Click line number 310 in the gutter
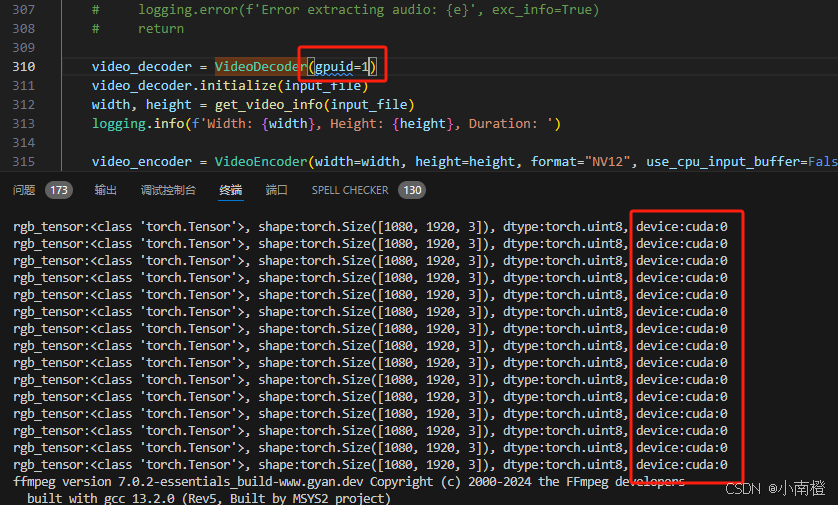The width and height of the screenshot is (838, 505). pos(24,67)
